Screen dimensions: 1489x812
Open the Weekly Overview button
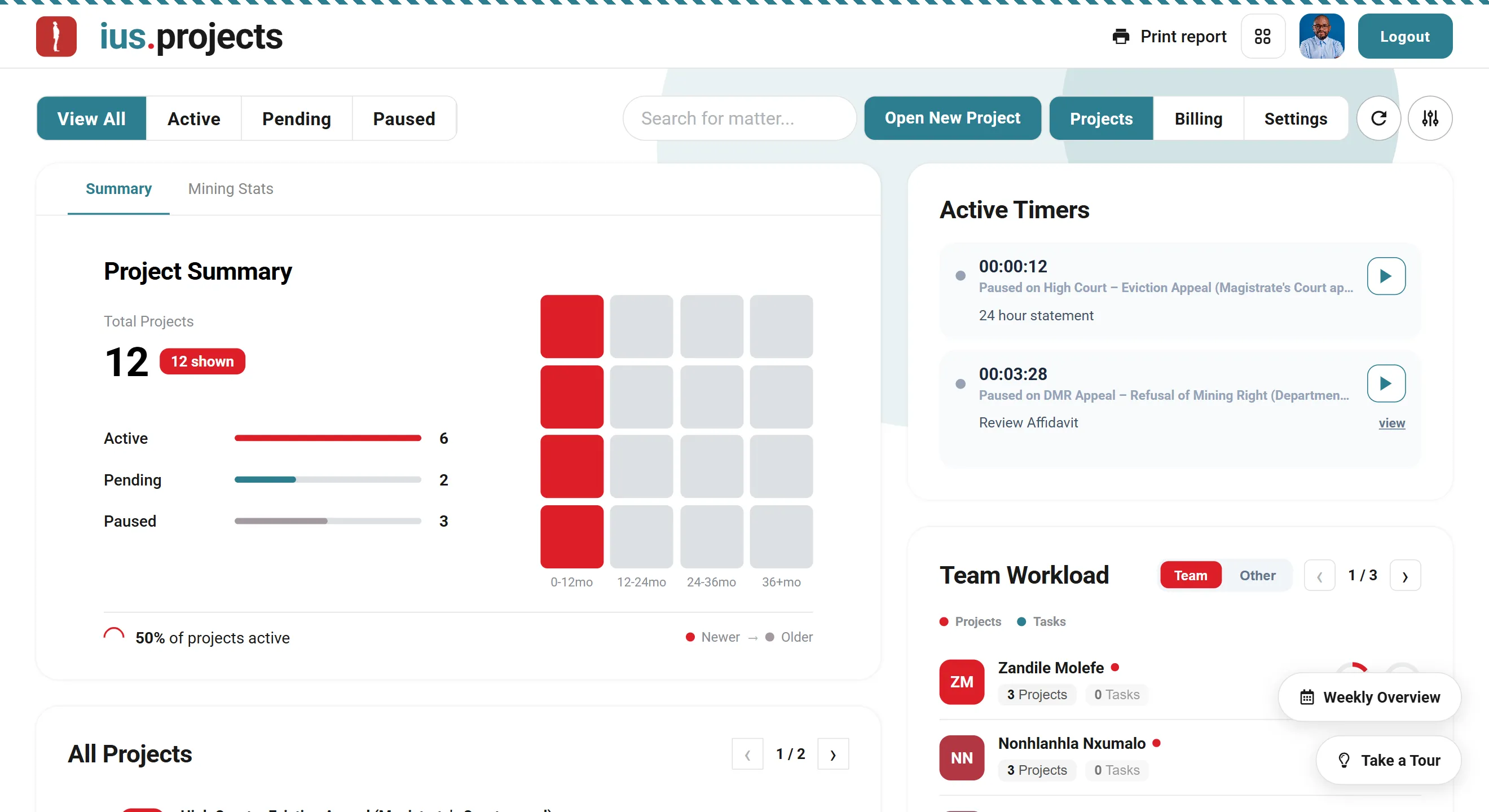(1369, 697)
